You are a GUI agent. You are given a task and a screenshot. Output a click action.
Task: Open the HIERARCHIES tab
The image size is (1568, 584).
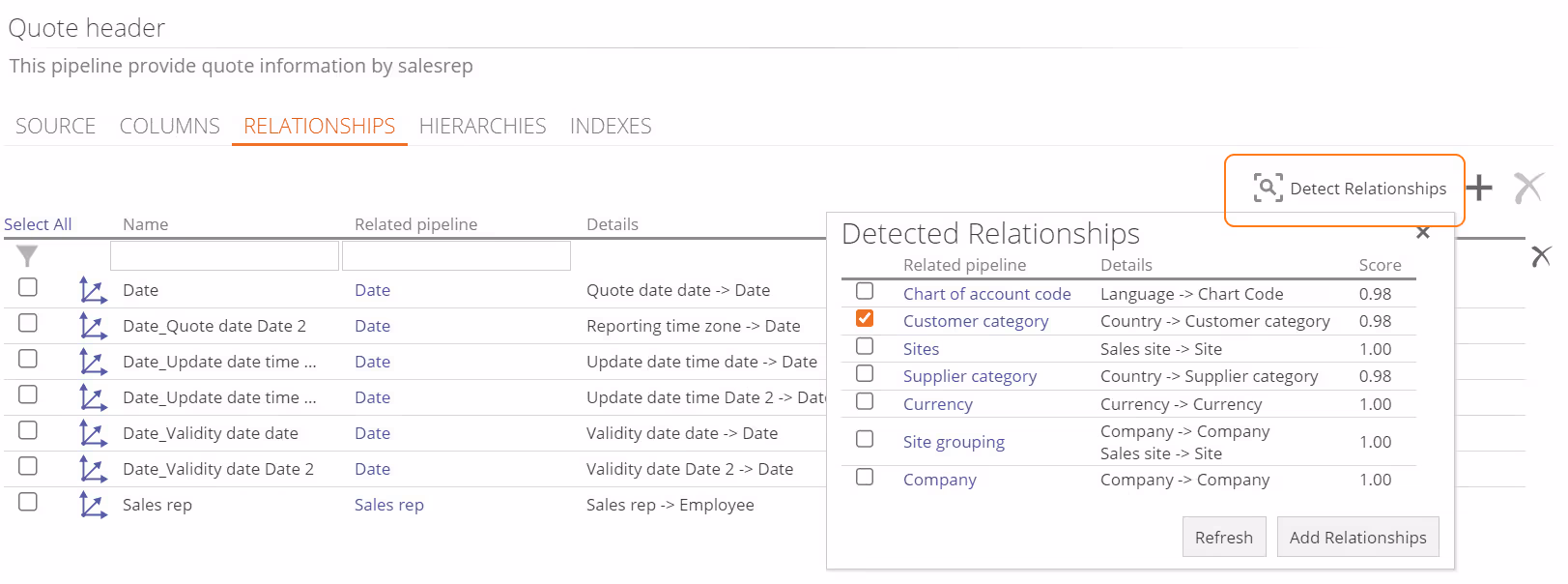pyautogui.click(x=482, y=127)
